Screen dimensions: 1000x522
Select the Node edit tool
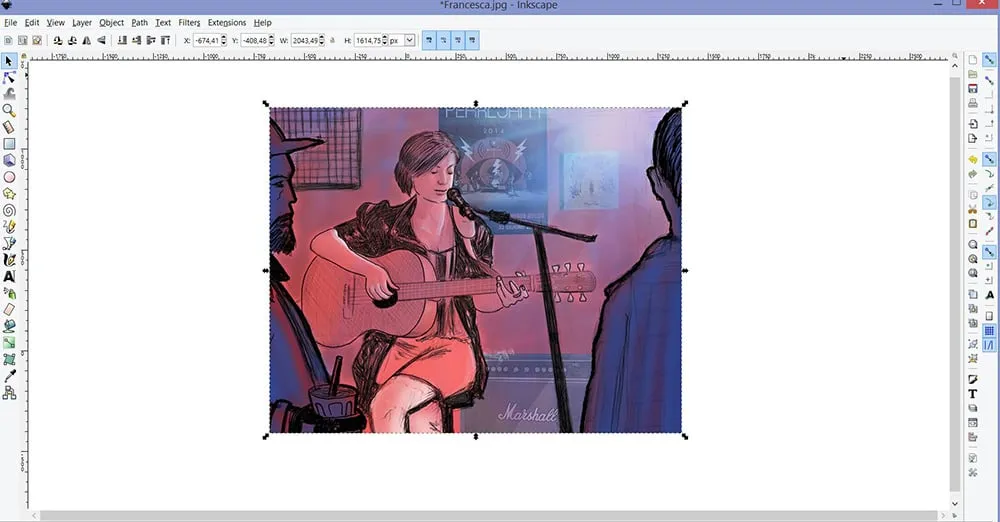(9, 76)
